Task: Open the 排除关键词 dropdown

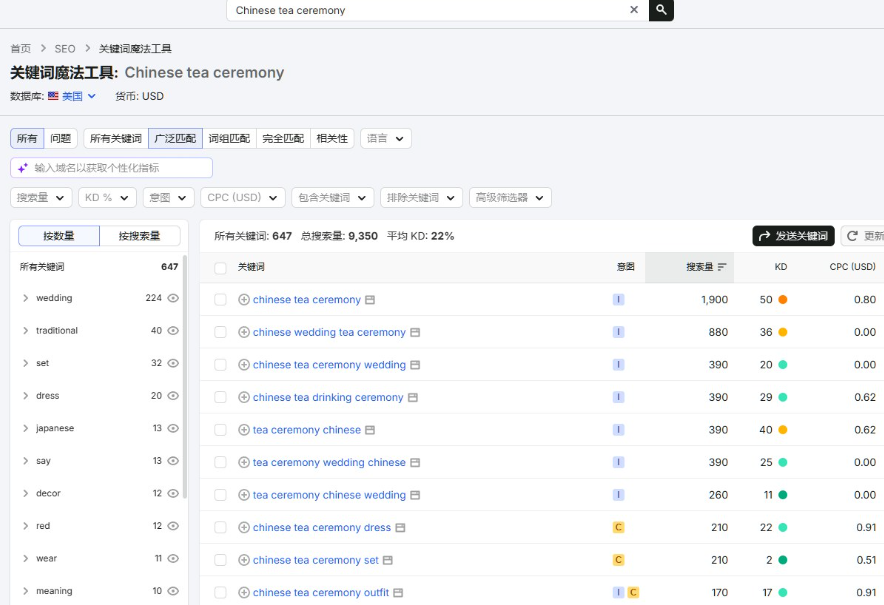Action: tap(421, 197)
